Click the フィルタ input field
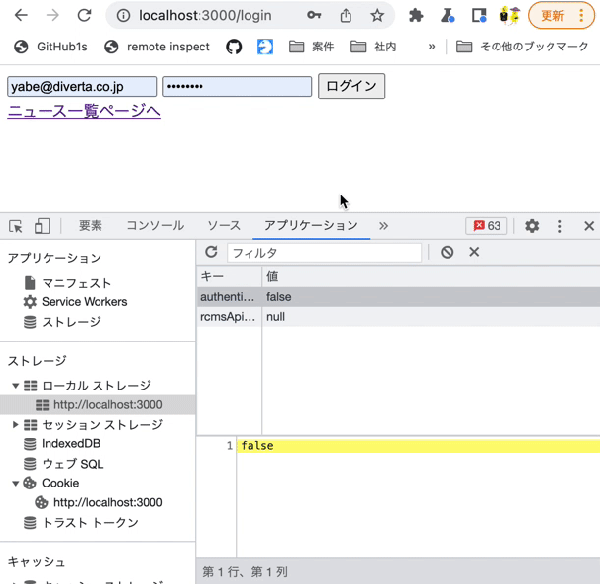Viewport: 600px width, 584px height. [x=324, y=253]
